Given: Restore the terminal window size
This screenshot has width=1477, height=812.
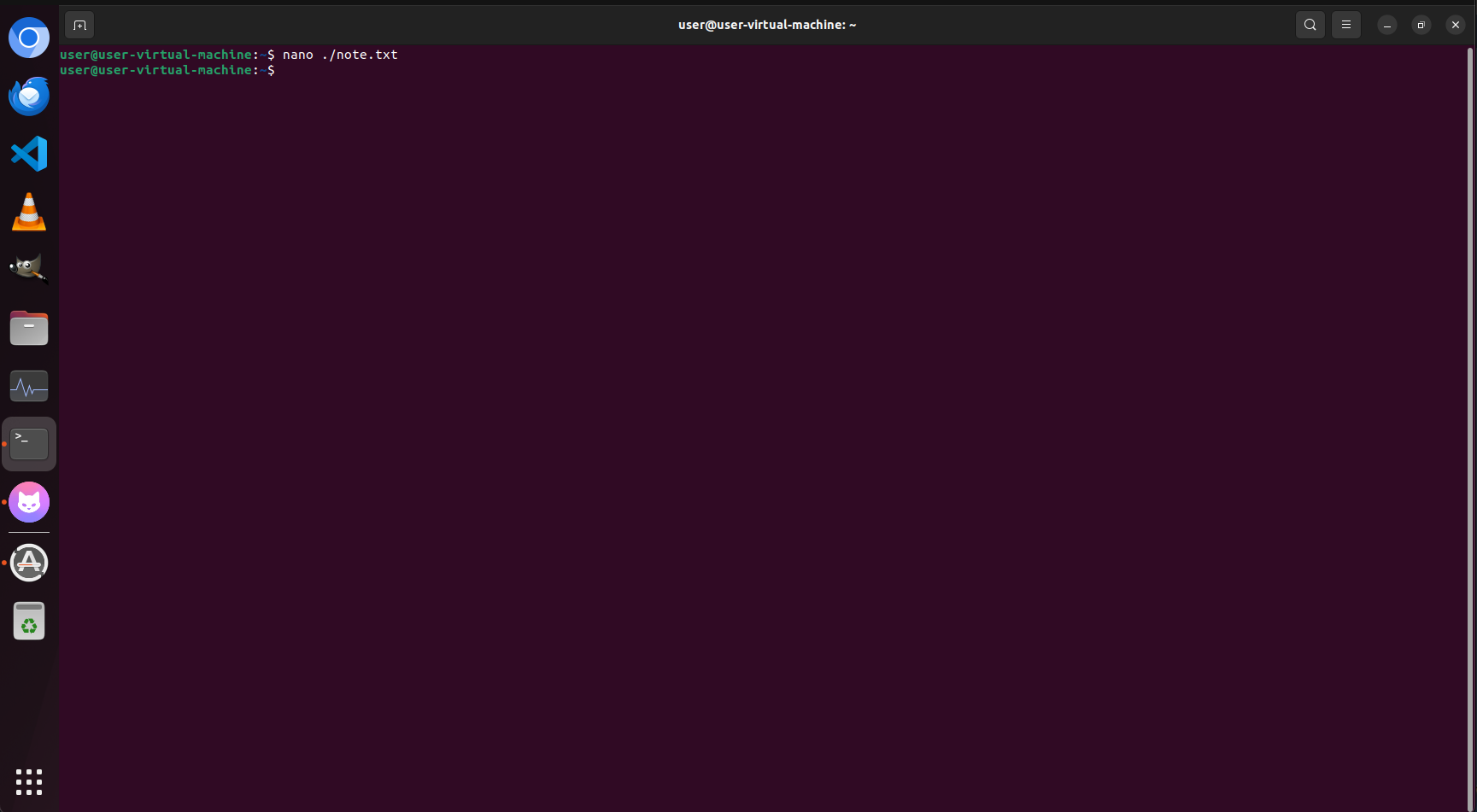Looking at the screenshot, I should coord(1421,25).
